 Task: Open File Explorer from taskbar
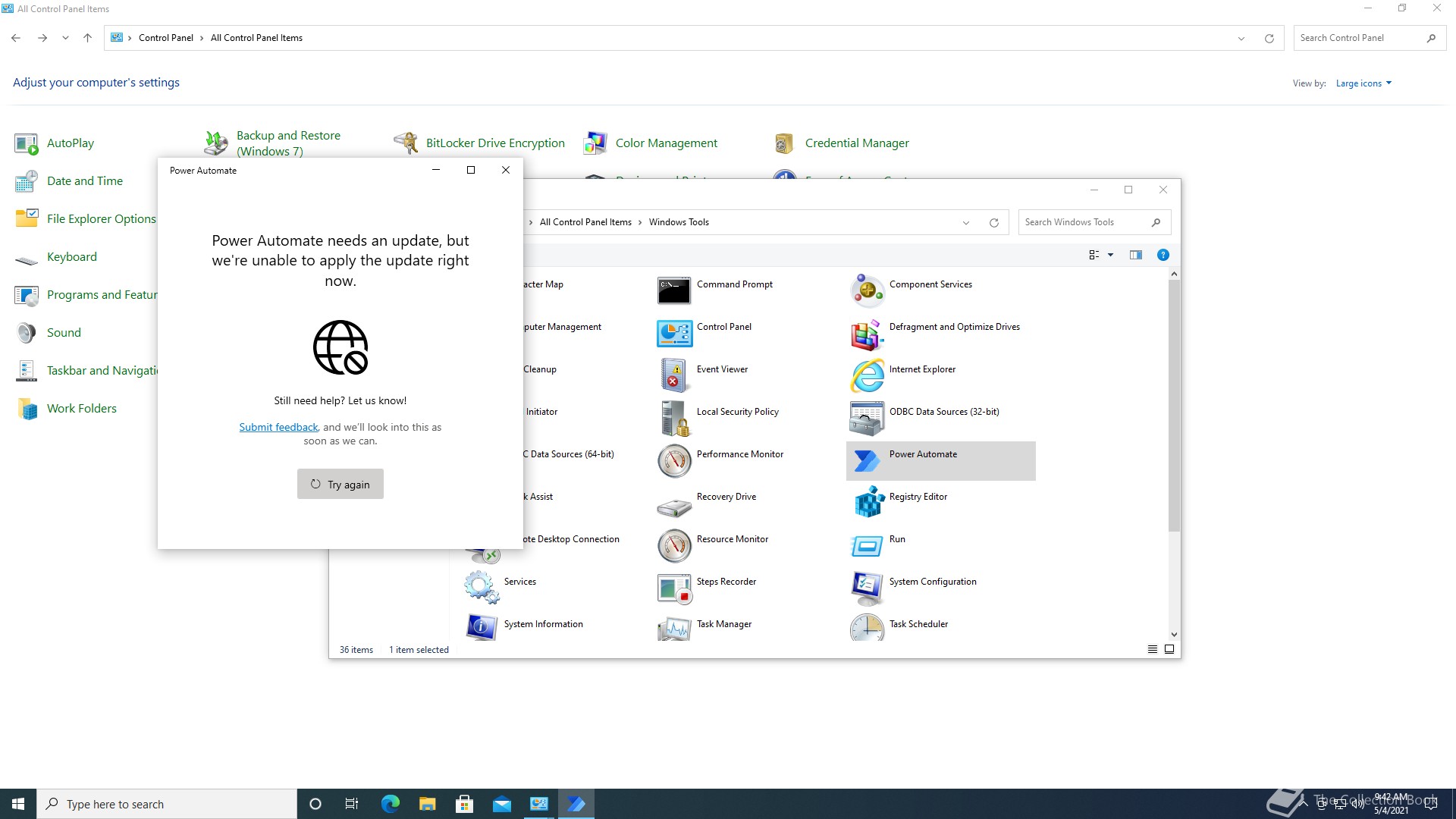(427, 804)
